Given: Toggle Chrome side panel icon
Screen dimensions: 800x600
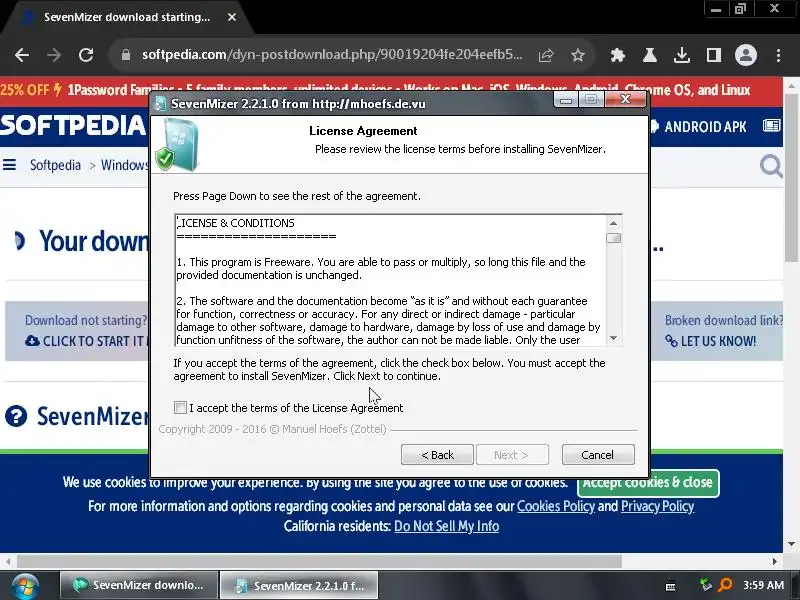Looking at the screenshot, I should coord(714,55).
